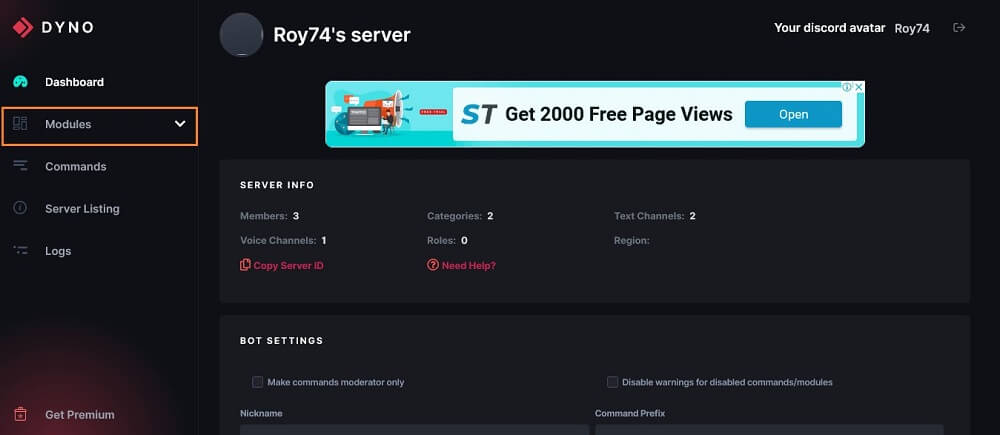1000x435 pixels.
Task: Click the Roy74's server title
Action: point(342,34)
